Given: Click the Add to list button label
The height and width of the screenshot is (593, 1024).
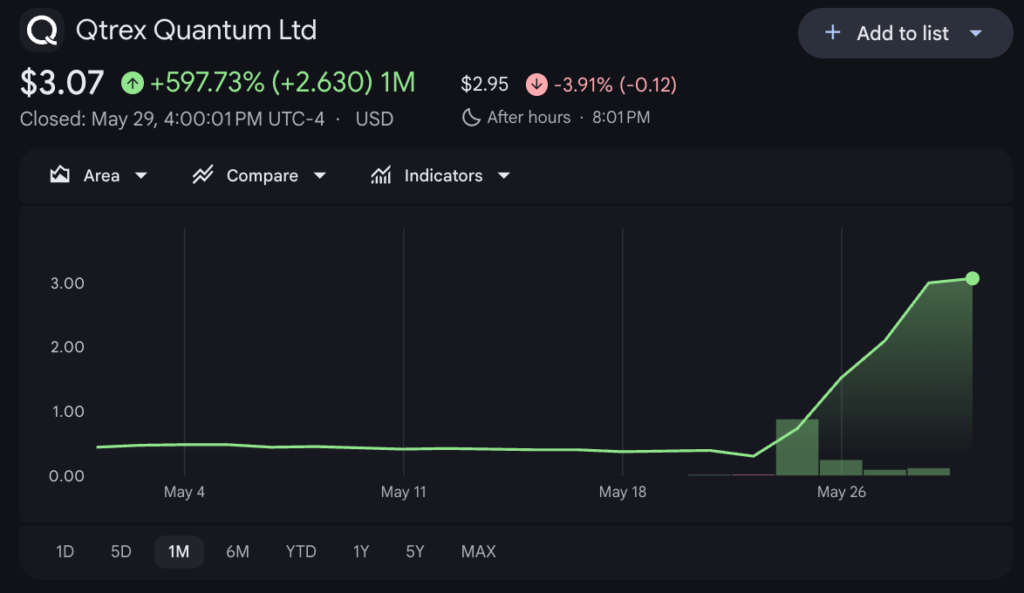Looking at the screenshot, I should (903, 33).
